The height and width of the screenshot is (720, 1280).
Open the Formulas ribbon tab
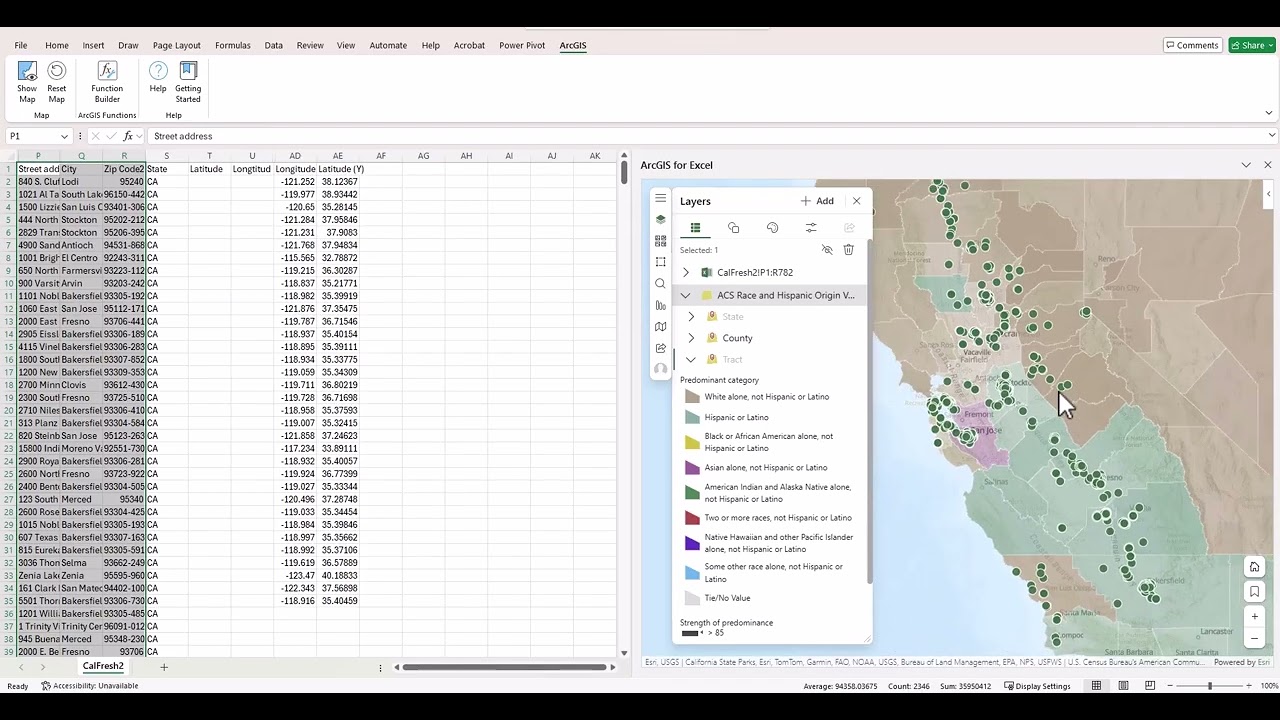[233, 45]
